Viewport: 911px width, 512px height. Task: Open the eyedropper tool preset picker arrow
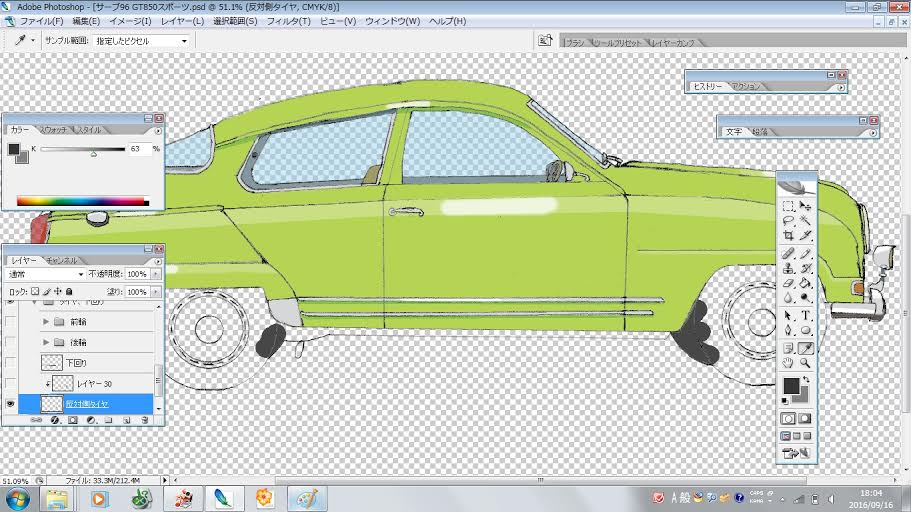pos(33,41)
